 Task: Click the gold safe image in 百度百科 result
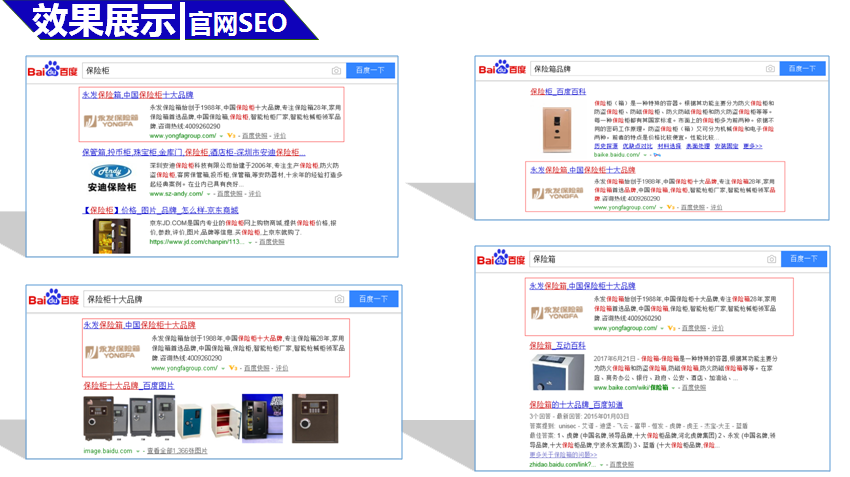click(x=557, y=129)
